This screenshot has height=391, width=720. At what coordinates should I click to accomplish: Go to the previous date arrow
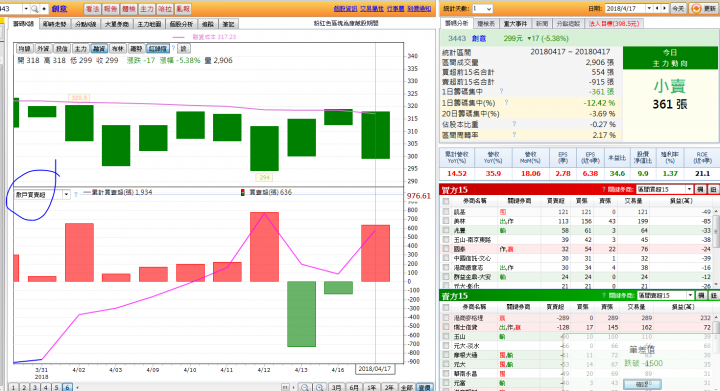click(657, 9)
